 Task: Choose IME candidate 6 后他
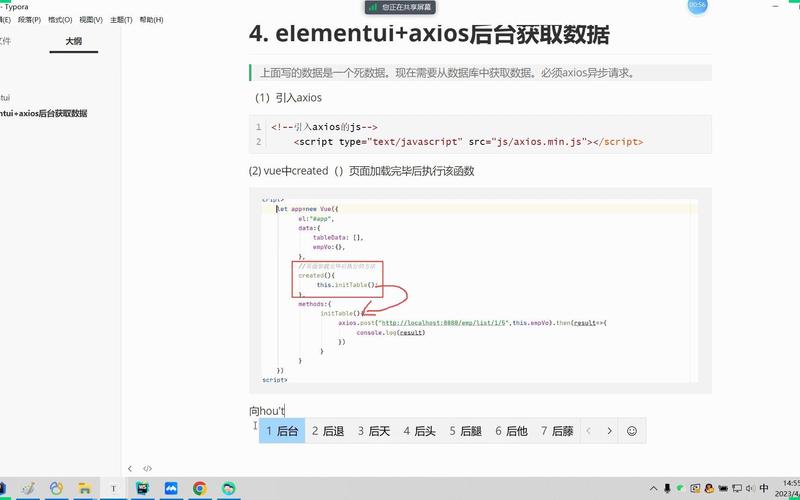click(x=512, y=431)
